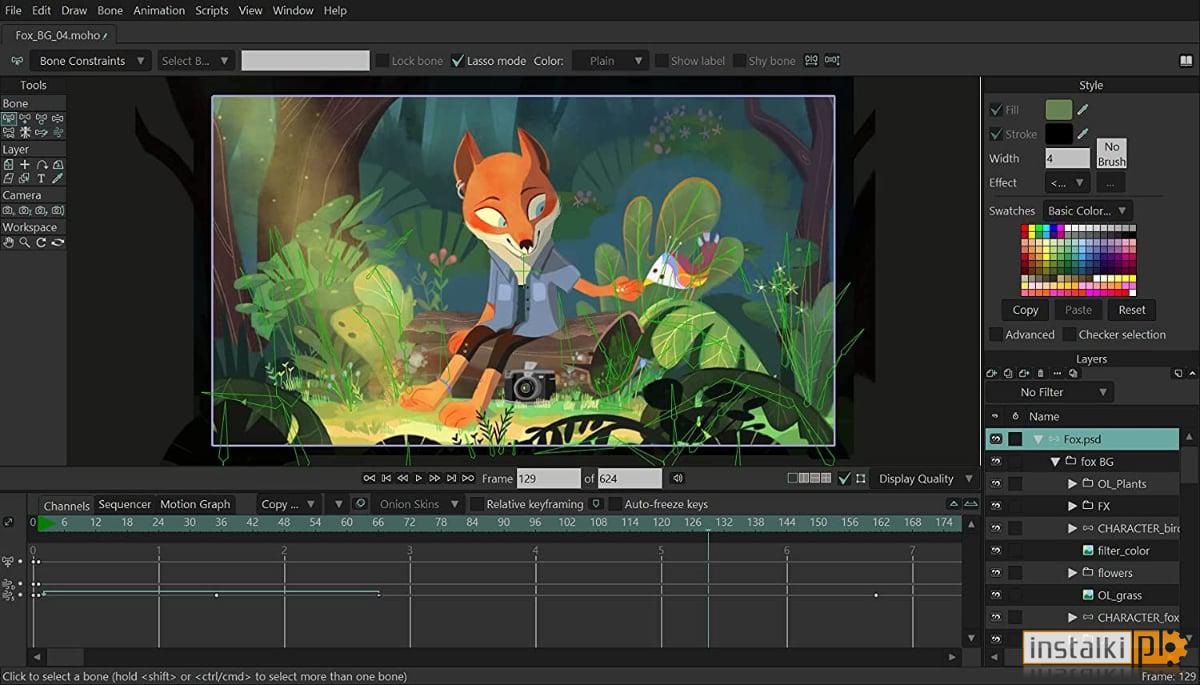The height and width of the screenshot is (685, 1200).
Task: Open the Onion Skins dropdown
Action: 419,504
